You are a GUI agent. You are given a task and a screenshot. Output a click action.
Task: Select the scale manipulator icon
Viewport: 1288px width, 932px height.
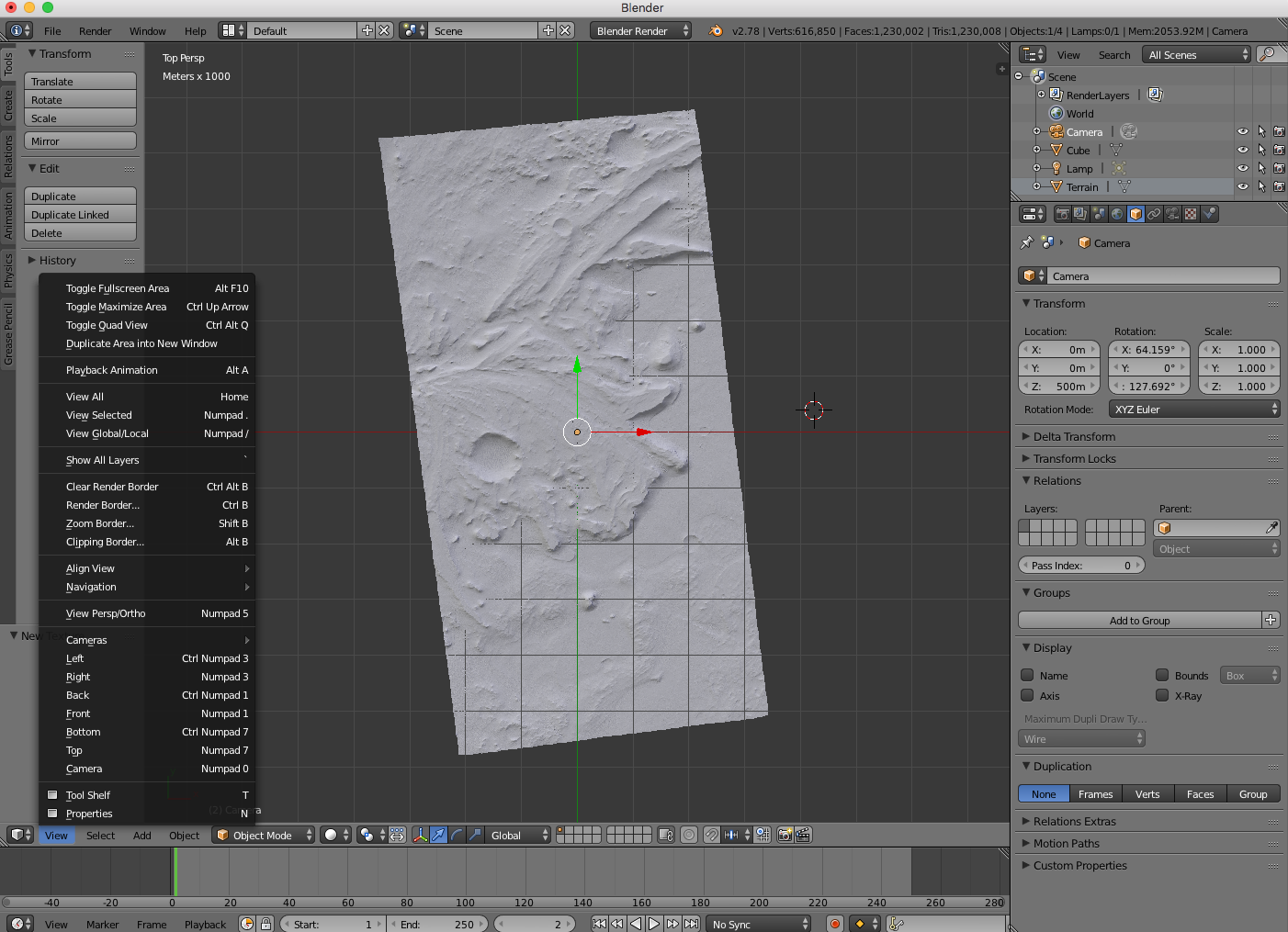pyautogui.click(x=475, y=835)
